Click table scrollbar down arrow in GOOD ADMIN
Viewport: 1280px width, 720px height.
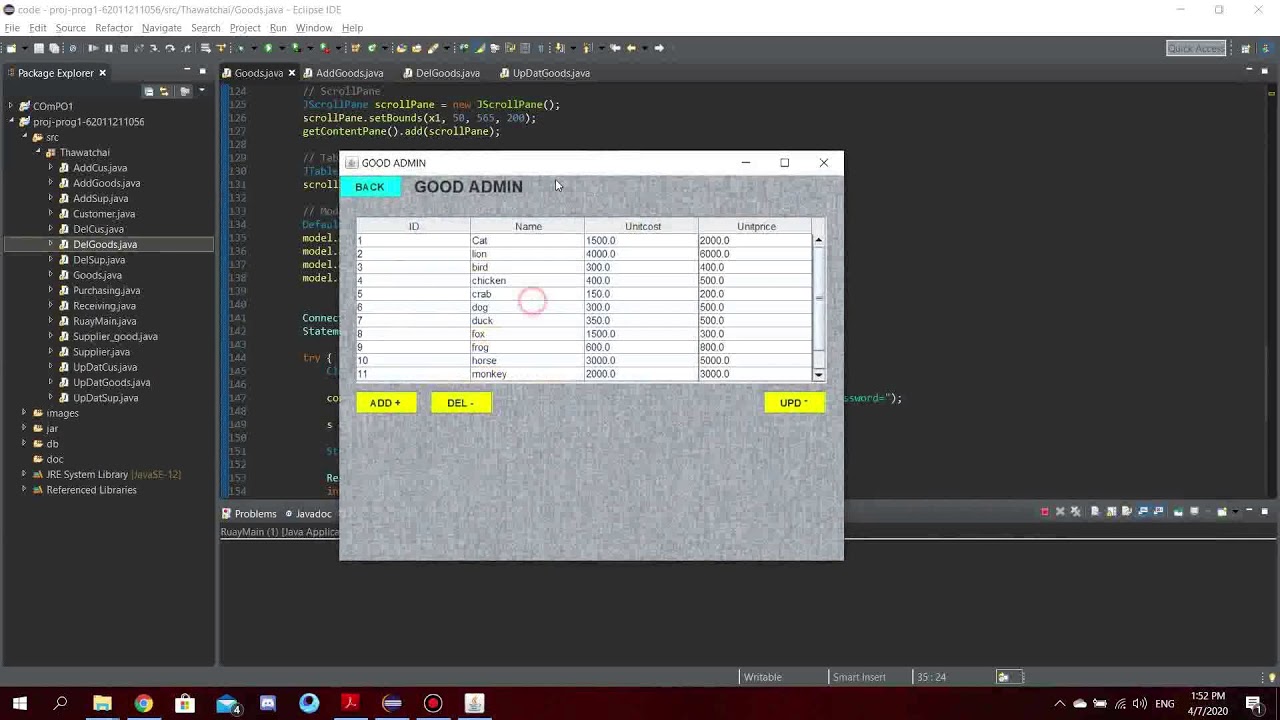818,375
